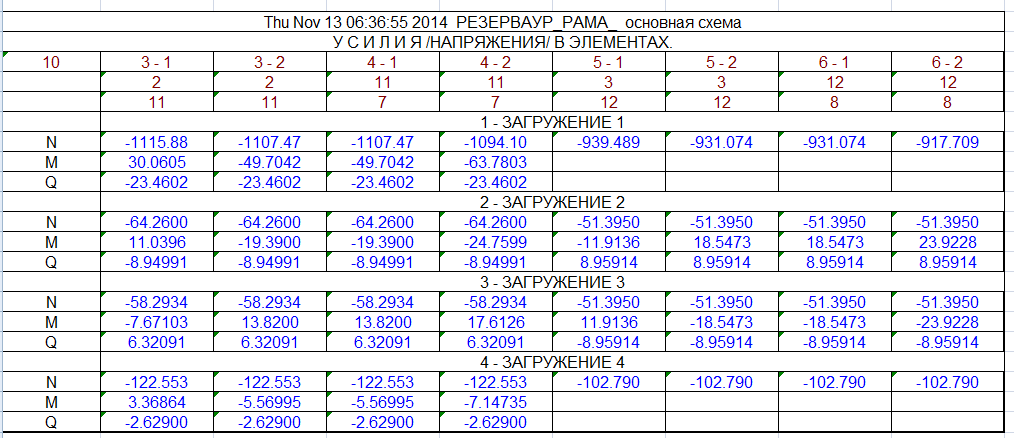Select column header '3 - 1'
This screenshot has width=1014, height=438.
[156, 62]
